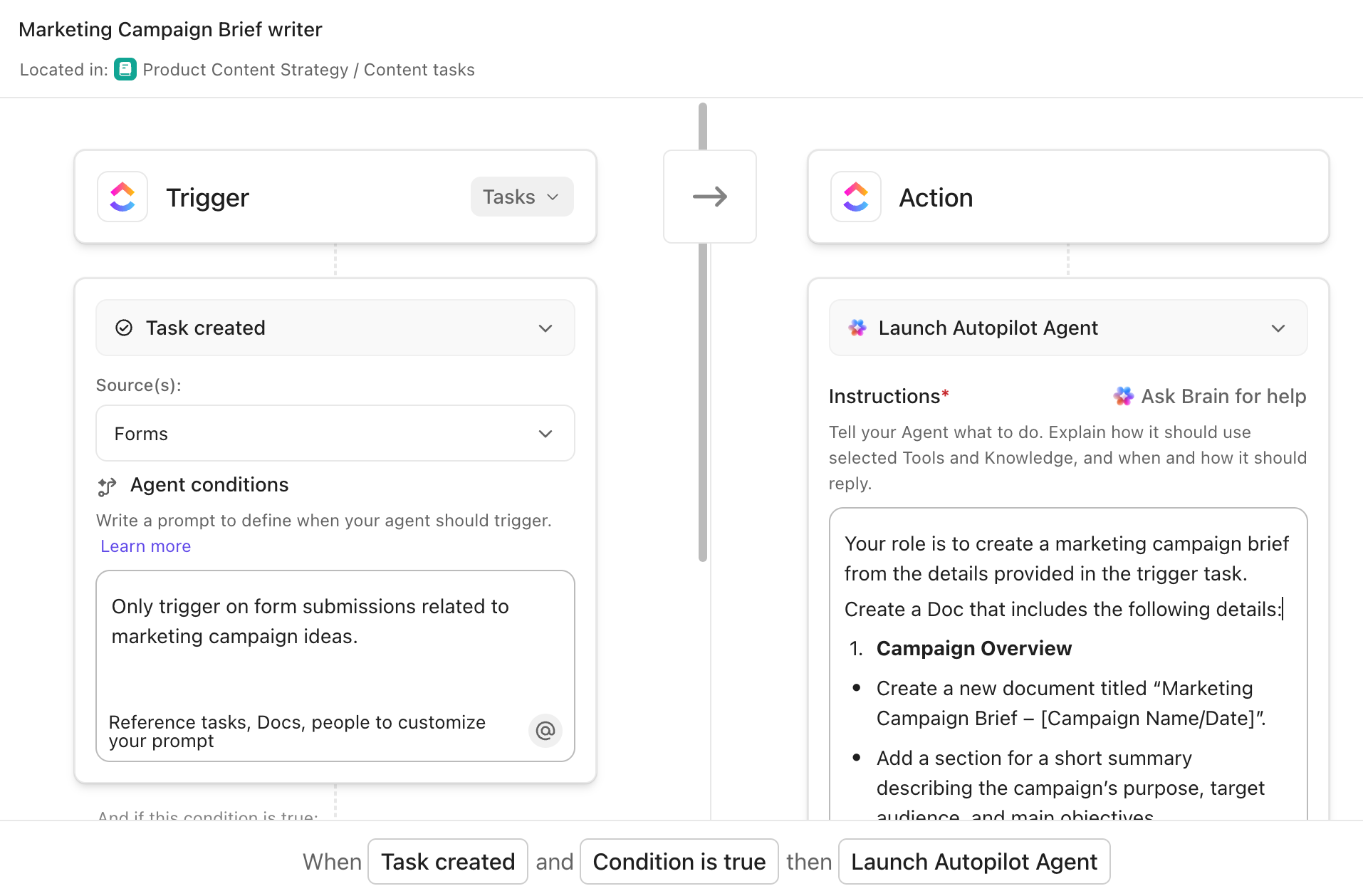
Task: Open the Tasks dropdown on the Trigger card
Action: point(522,197)
